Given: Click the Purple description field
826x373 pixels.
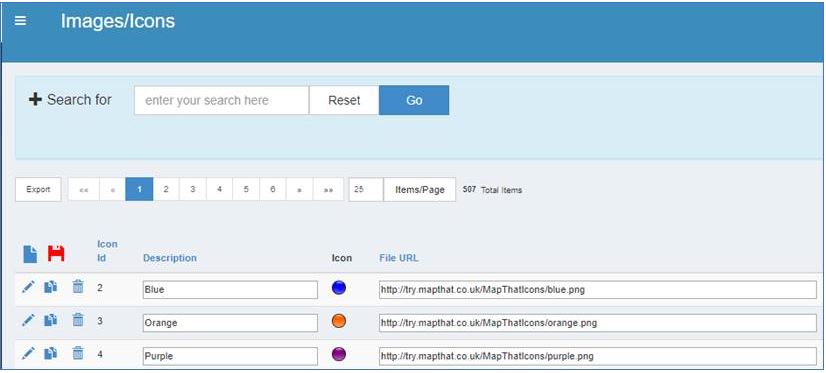Looking at the screenshot, I should coord(230,356).
